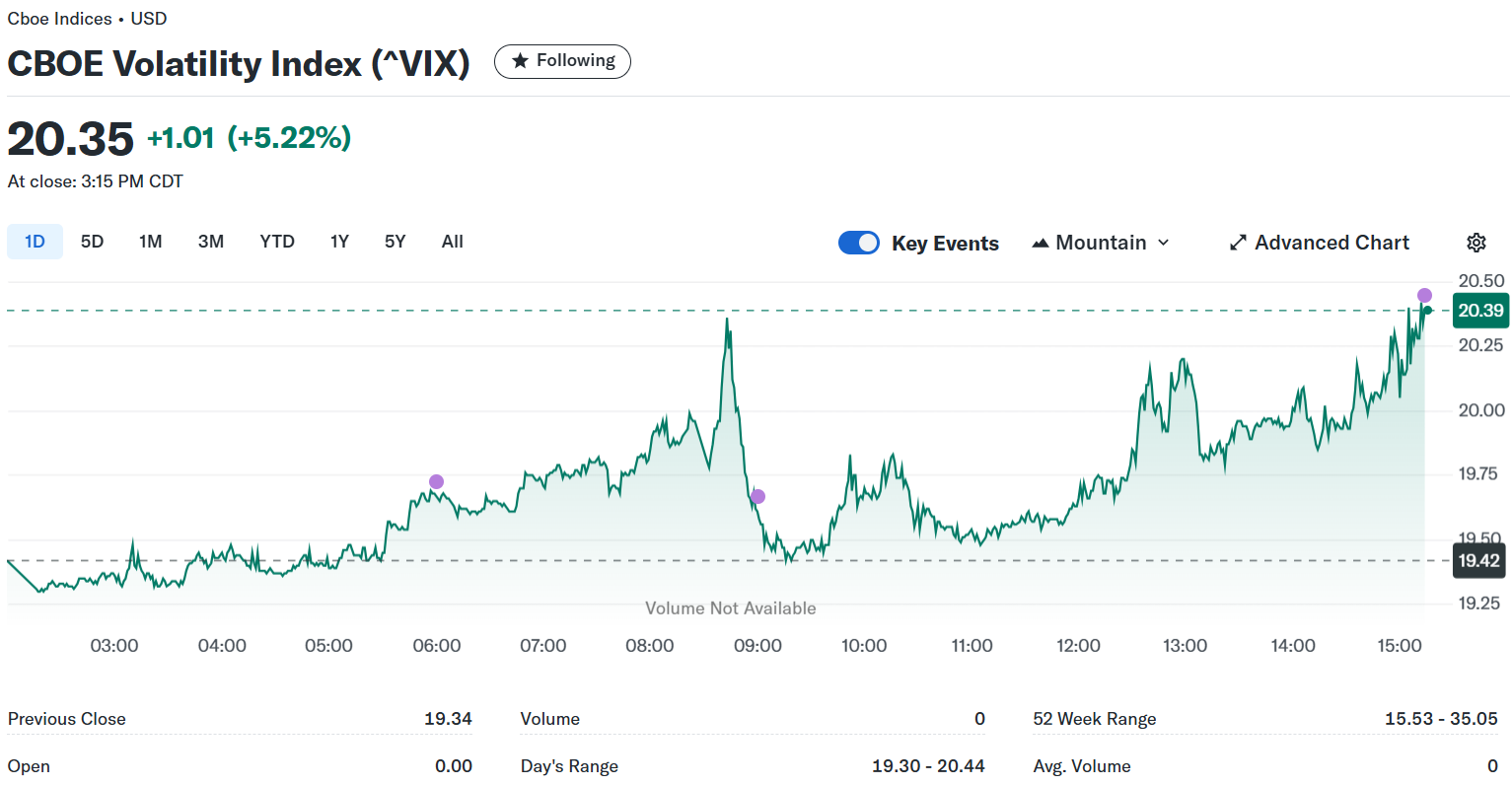
Task: Click the CBOE Volatility Index title
Action: pyautogui.click(x=239, y=63)
